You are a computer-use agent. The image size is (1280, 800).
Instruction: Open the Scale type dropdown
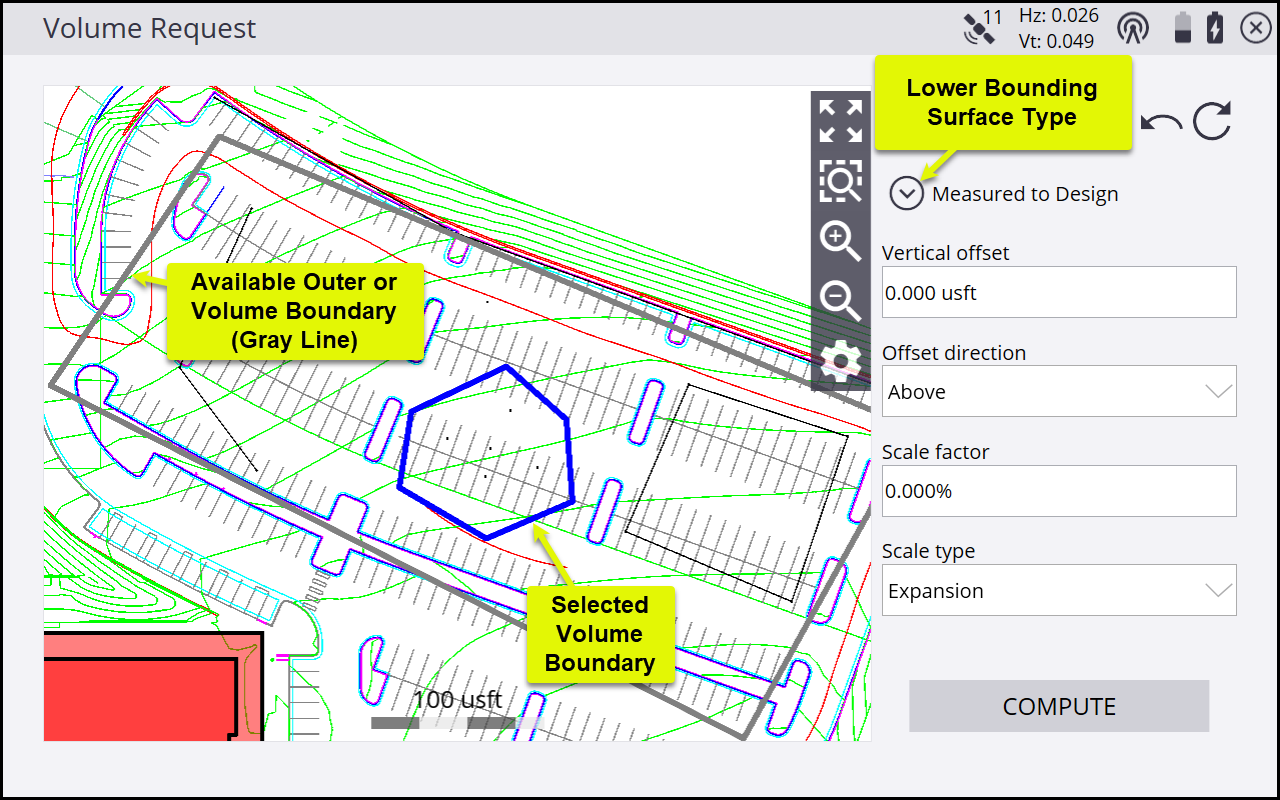coord(1059,590)
